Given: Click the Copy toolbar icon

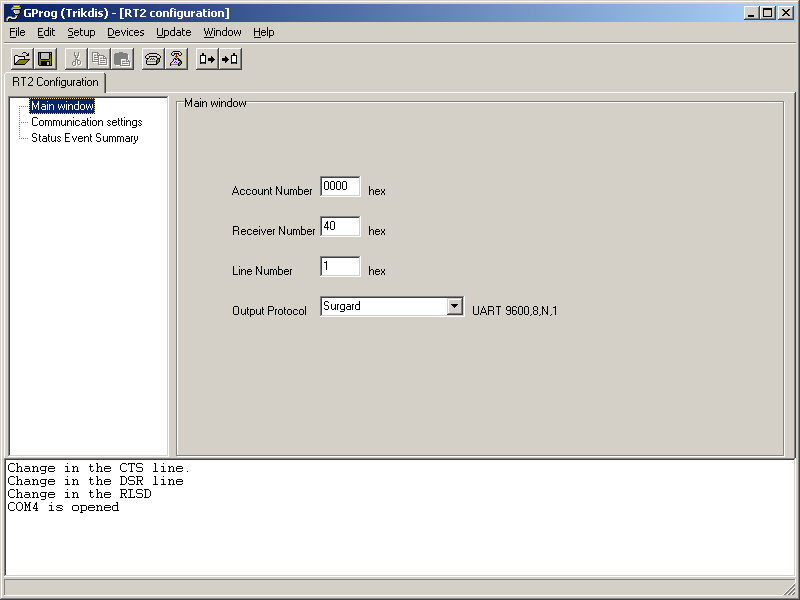Looking at the screenshot, I should (98, 58).
